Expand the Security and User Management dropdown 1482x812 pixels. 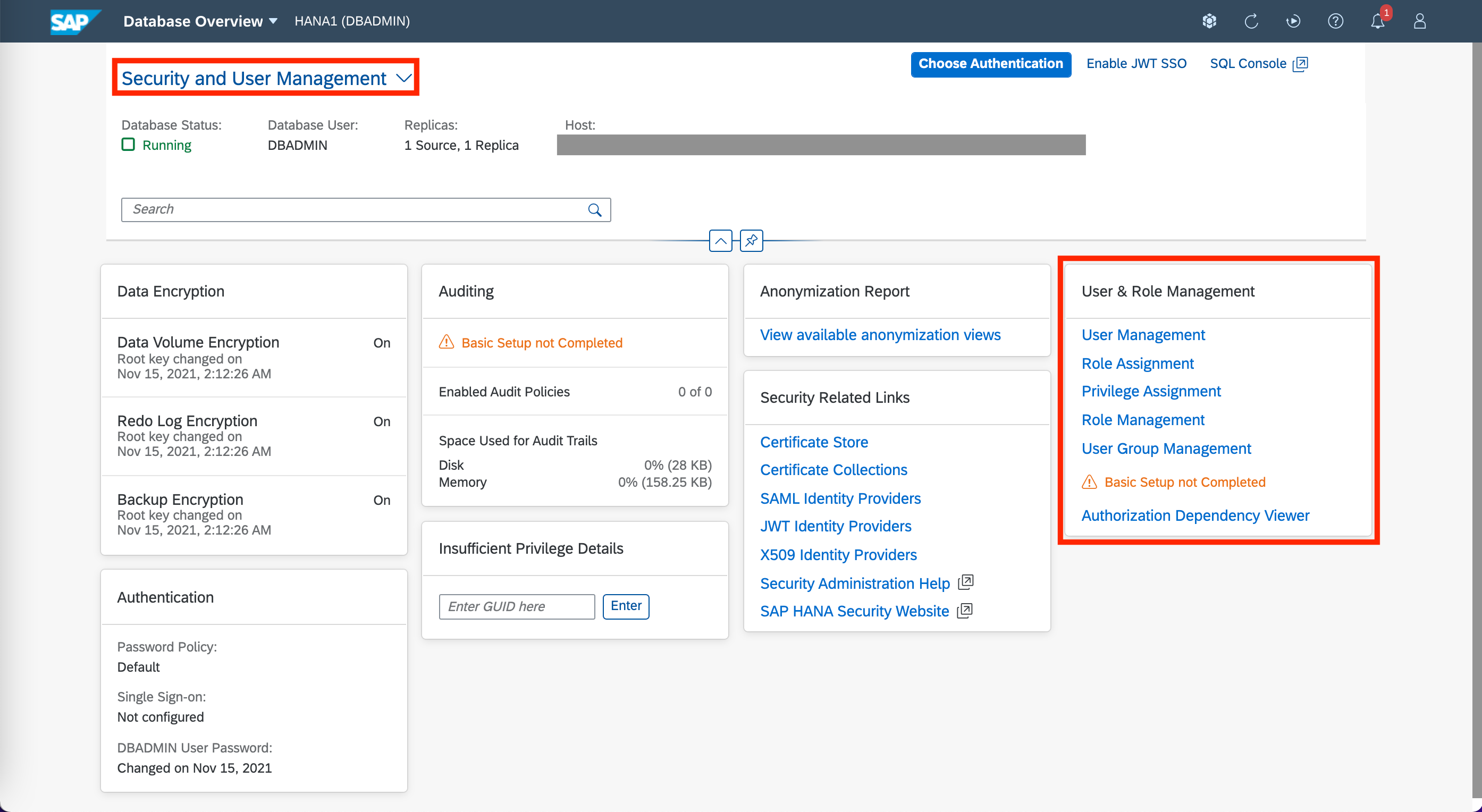tap(404, 78)
